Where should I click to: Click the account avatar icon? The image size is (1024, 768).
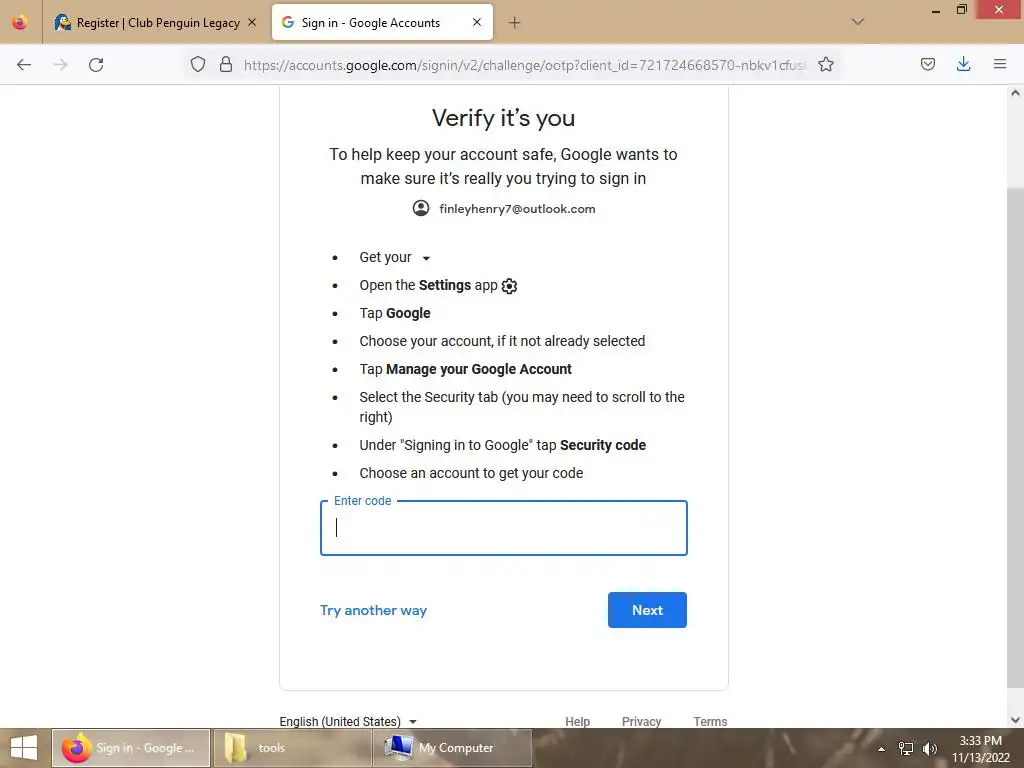[421, 208]
